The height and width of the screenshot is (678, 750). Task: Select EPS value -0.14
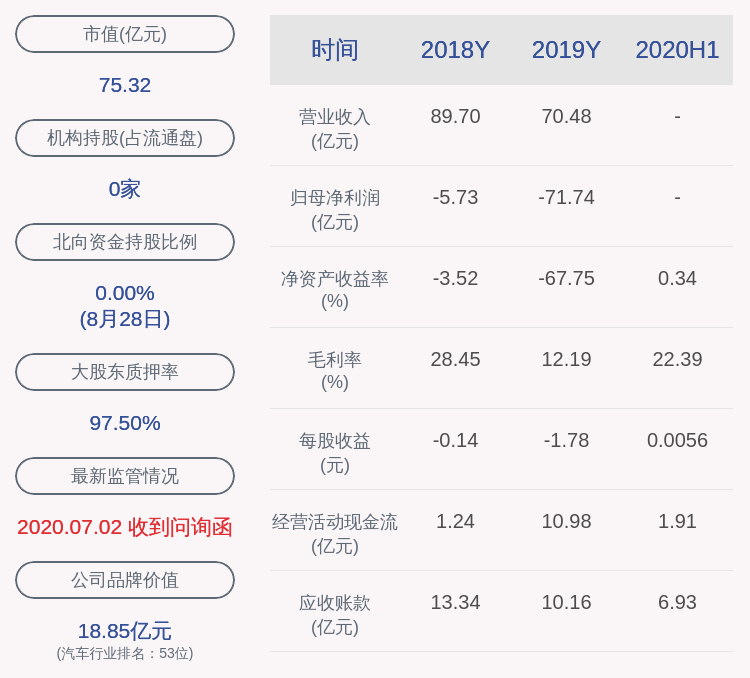coord(455,440)
